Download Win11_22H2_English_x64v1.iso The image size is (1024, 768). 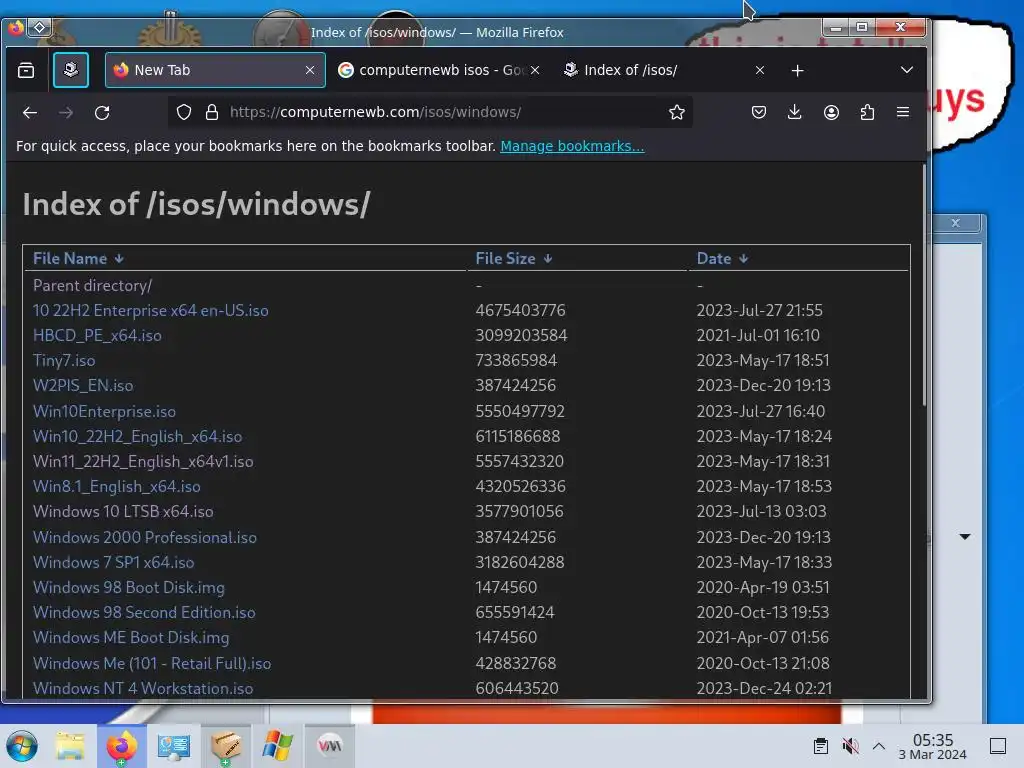pyautogui.click(x=143, y=462)
